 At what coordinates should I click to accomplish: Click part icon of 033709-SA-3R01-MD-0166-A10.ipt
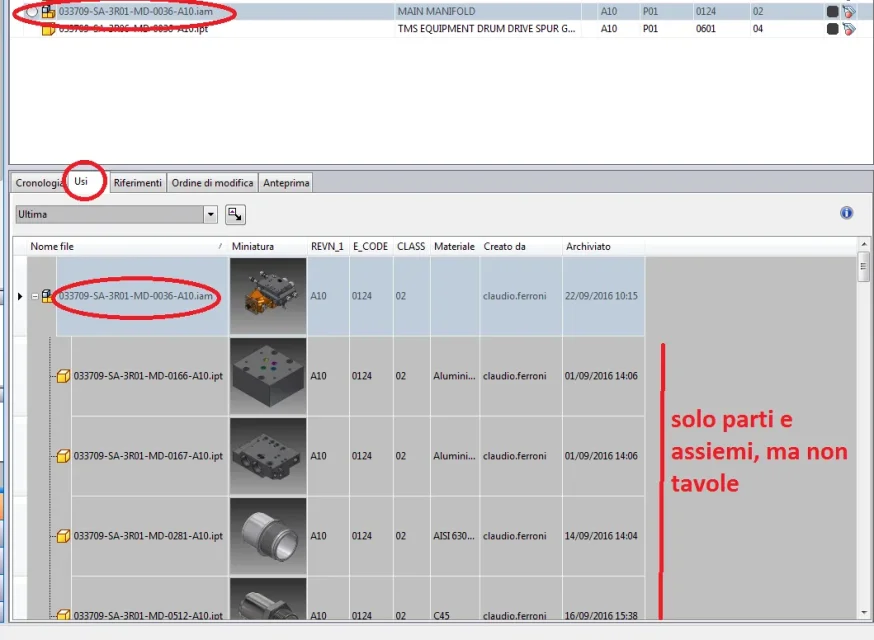[x=64, y=376]
